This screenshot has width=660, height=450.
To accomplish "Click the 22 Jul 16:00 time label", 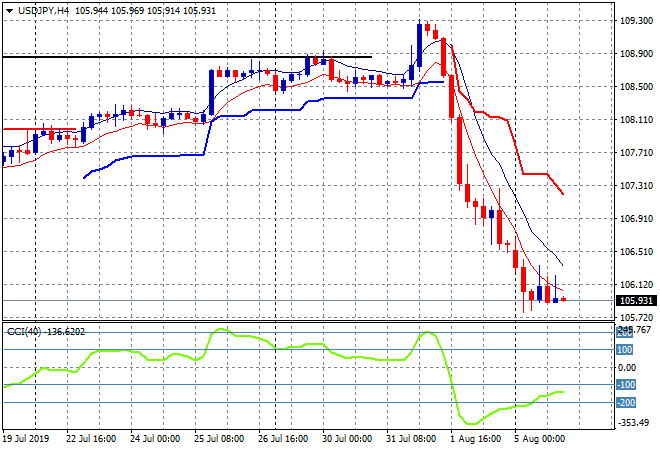I will click(x=91, y=439).
